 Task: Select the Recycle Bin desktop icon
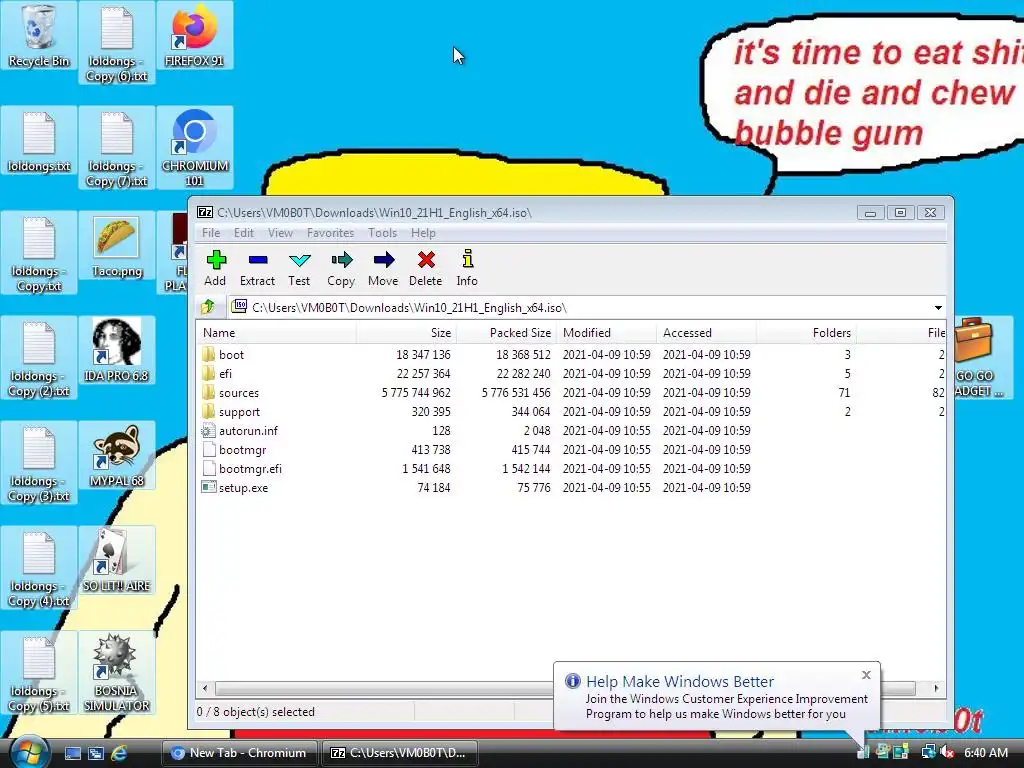[39, 36]
